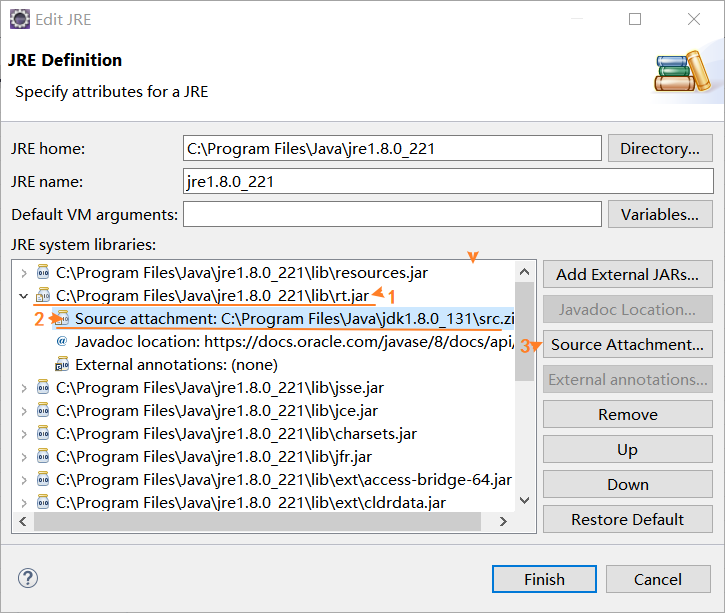
Task: Expand the jfr.jar tree node
Action: [x=24, y=458]
